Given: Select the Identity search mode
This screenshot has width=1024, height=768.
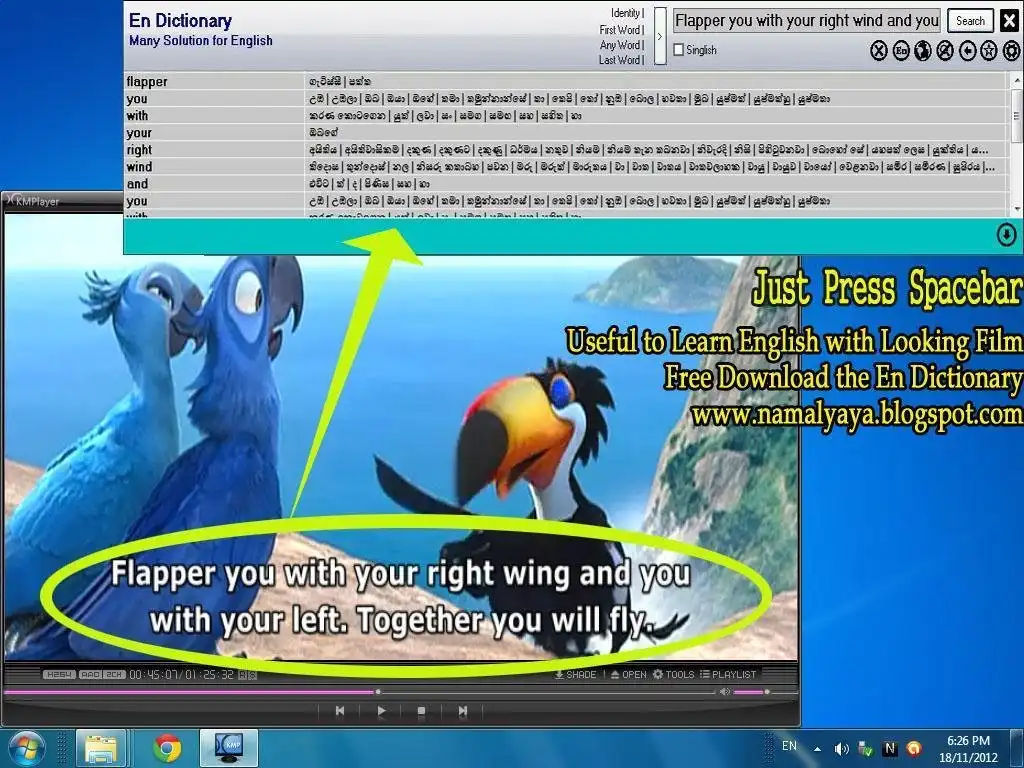Looking at the screenshot, I should [x=627, y=13].
